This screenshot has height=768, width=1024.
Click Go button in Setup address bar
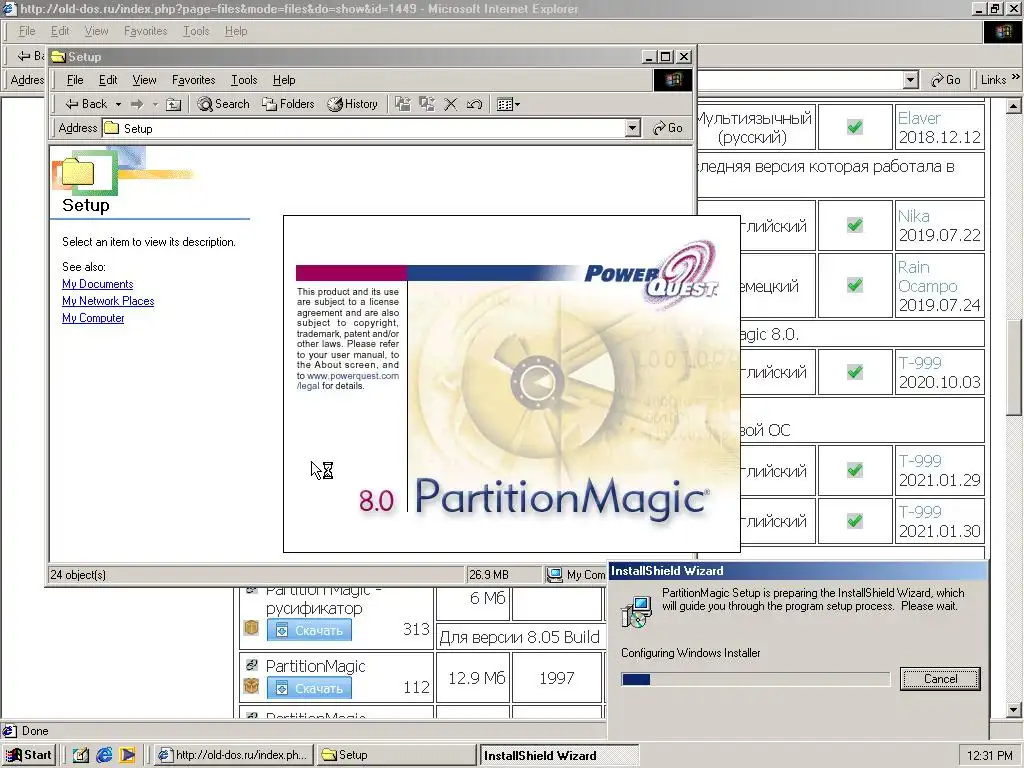(667, 128)
